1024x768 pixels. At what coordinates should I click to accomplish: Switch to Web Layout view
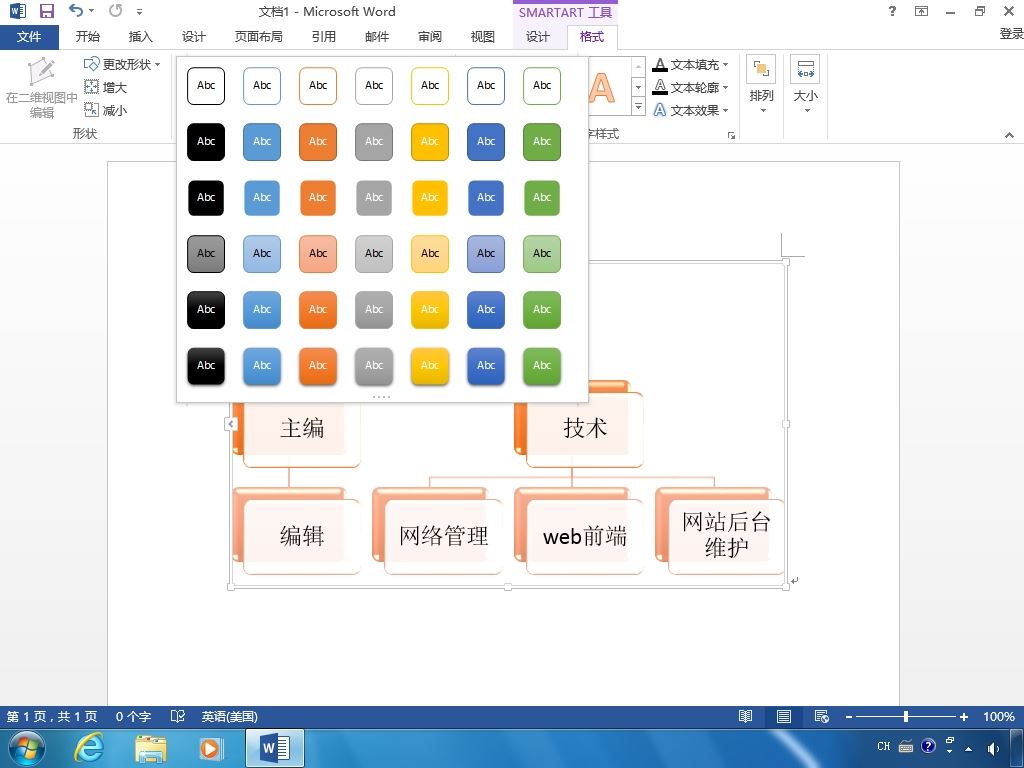[822, 716]
